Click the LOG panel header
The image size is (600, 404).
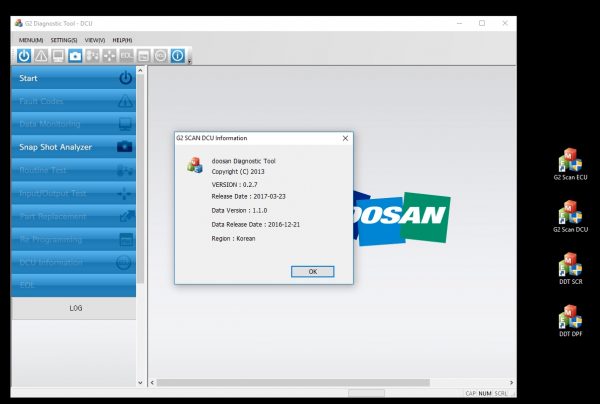coord(74,308)
